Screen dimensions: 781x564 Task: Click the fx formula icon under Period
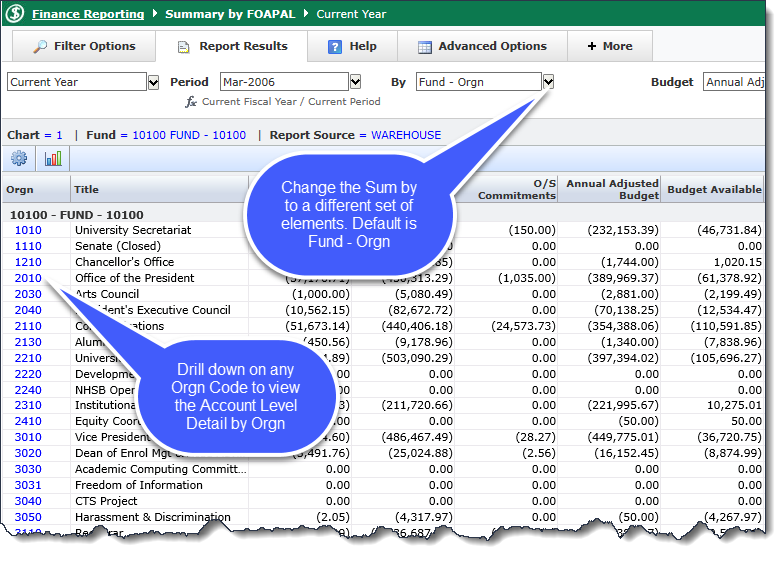coord(191,102)
